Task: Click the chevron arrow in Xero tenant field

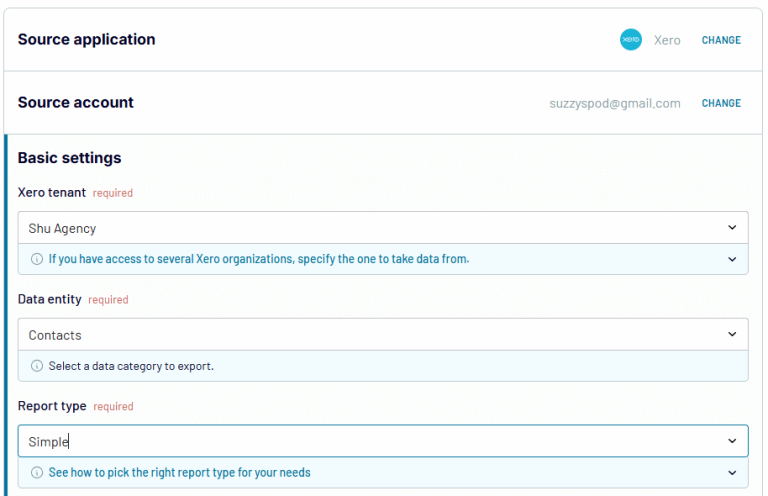Action: point(732,228)
